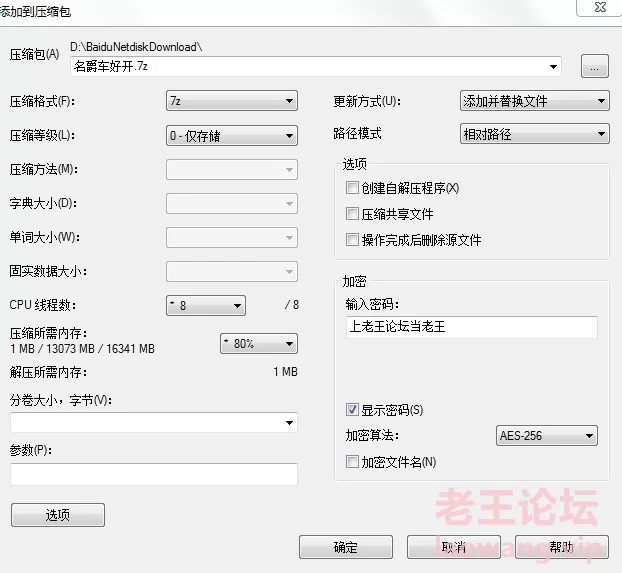
Task: Click the 取消 button
Action: [454, 547]
